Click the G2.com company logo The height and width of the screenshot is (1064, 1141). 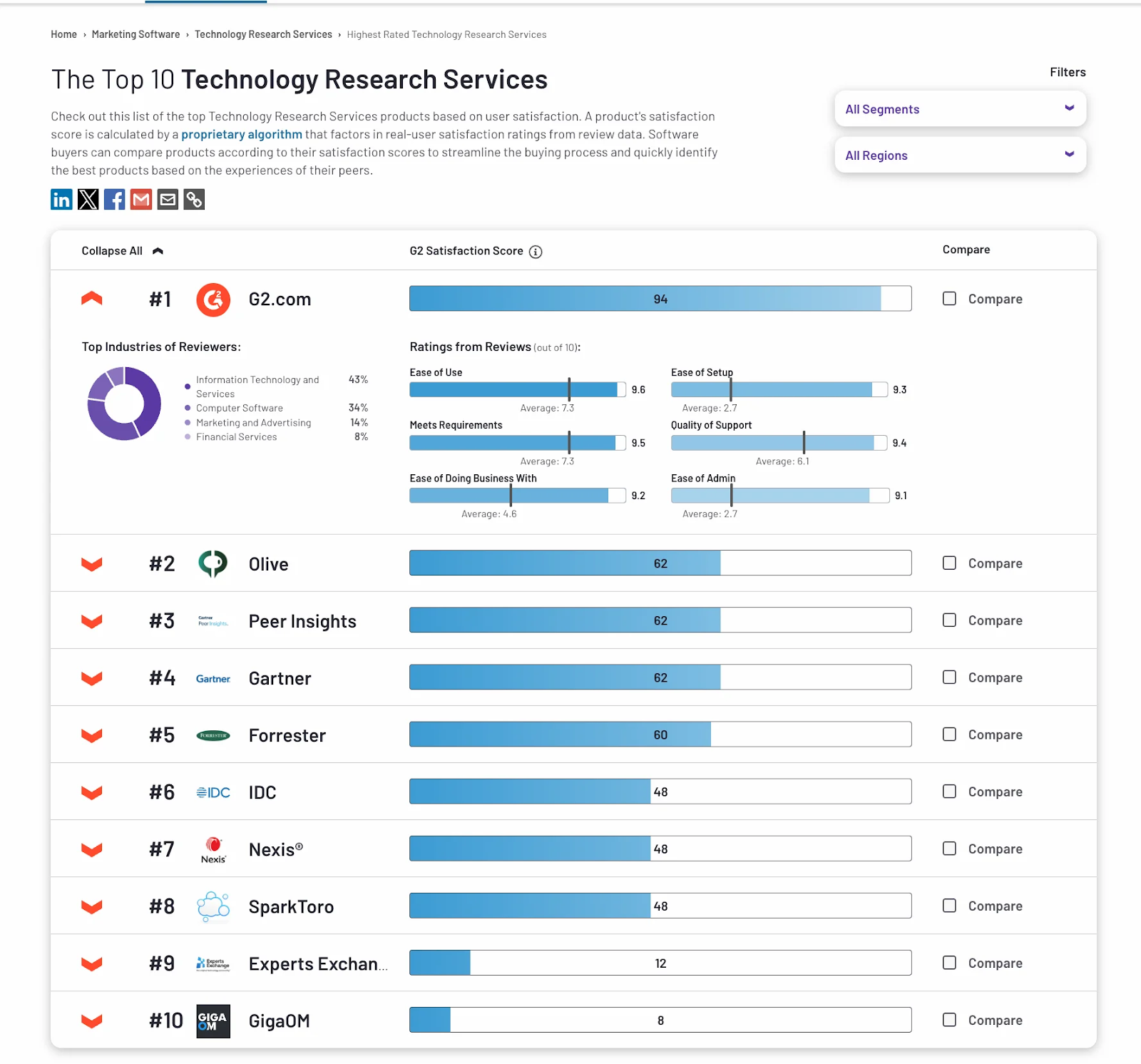[213, 300]
